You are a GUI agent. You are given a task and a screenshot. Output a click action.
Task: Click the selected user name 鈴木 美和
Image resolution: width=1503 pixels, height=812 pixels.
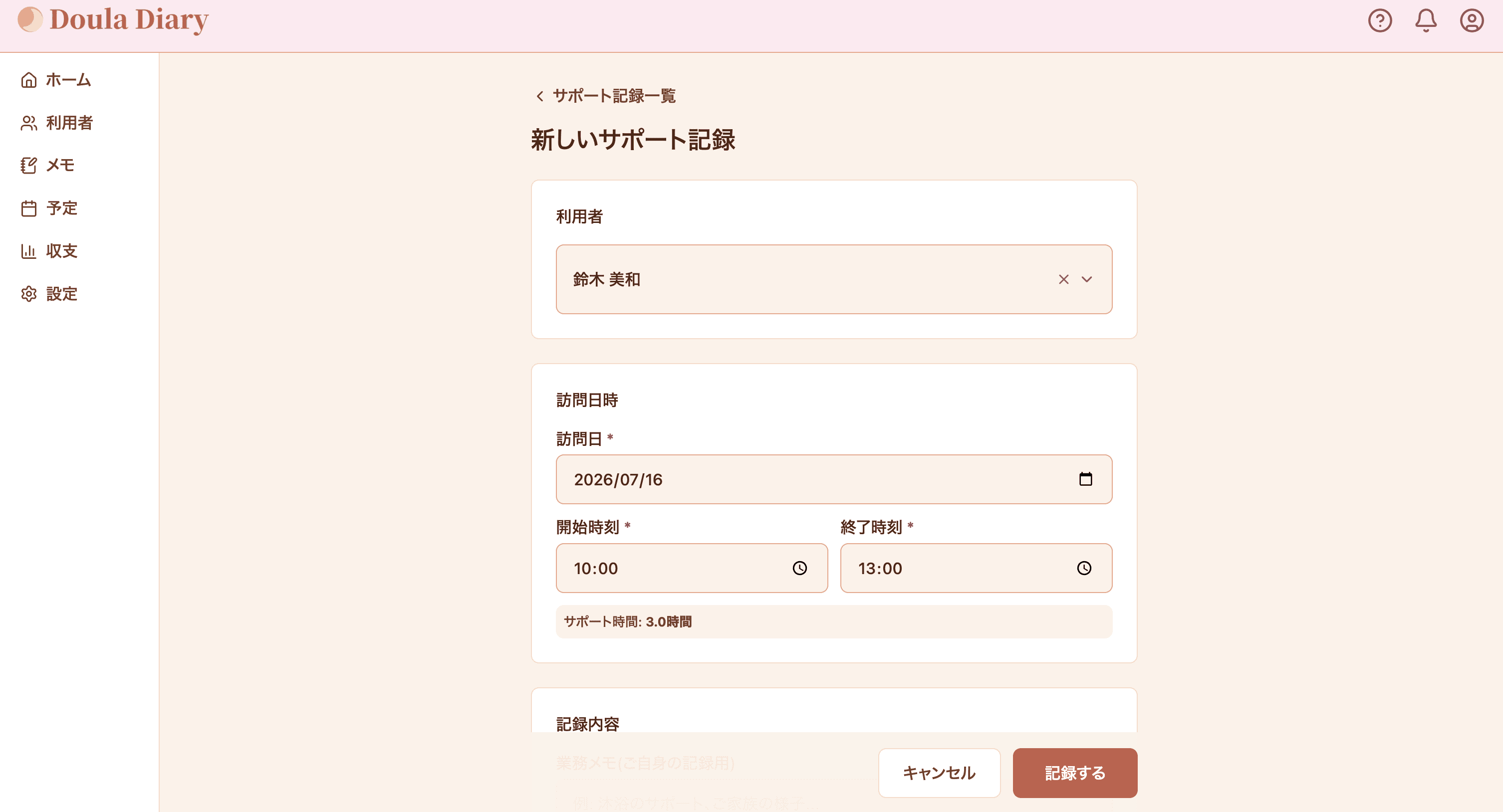coord(606,279)
